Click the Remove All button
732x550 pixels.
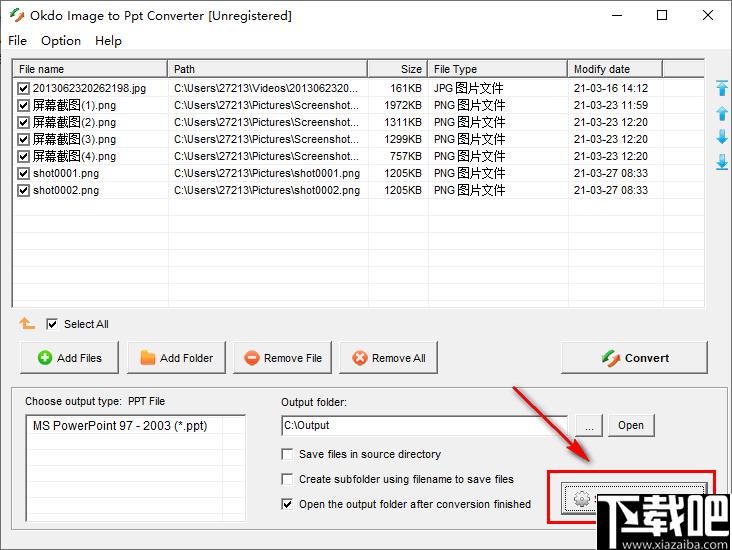pyautogui.click(x=388, y=358)
